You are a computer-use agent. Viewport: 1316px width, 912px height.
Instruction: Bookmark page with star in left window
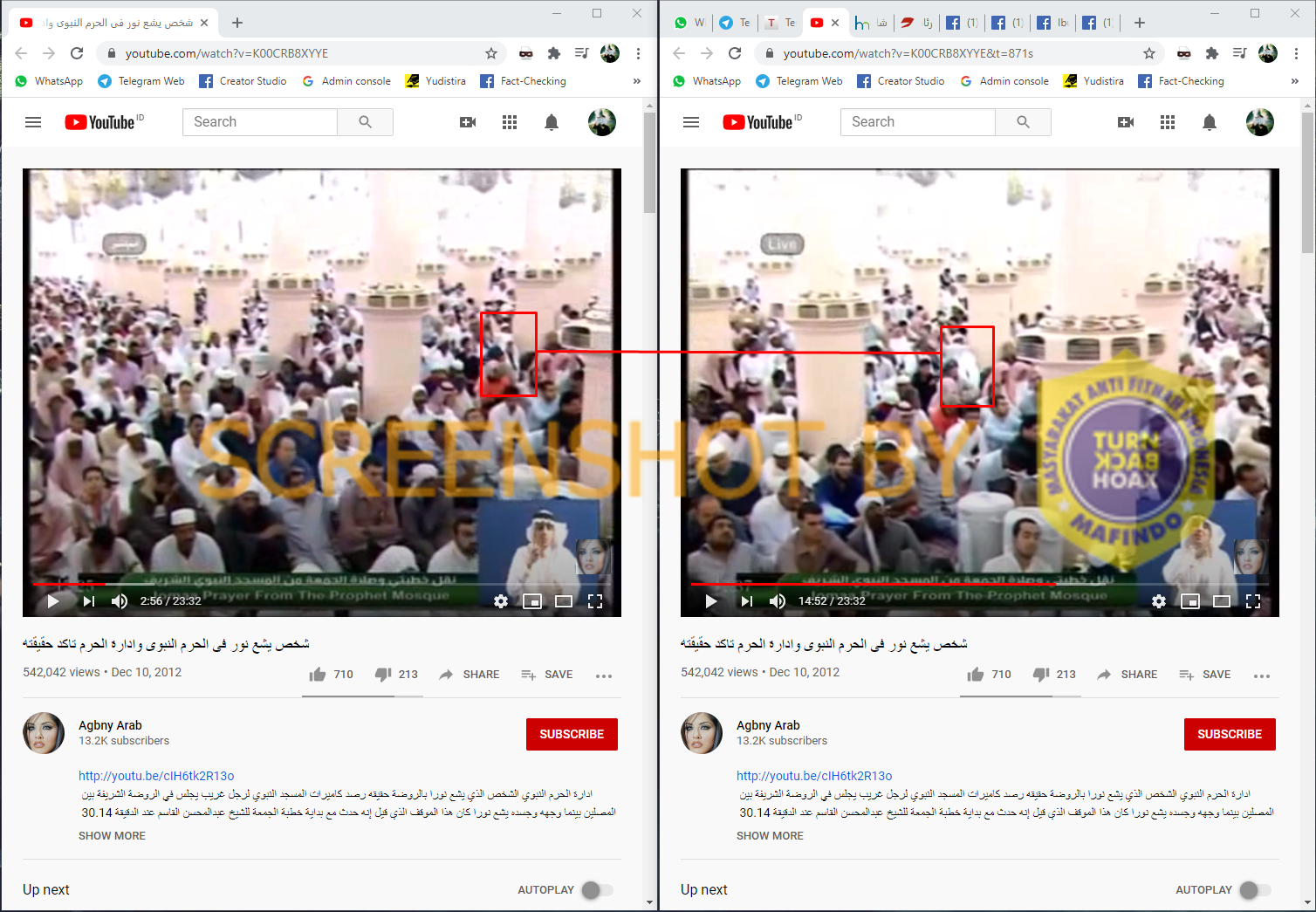pyautogui.click(x=491, y=53)
